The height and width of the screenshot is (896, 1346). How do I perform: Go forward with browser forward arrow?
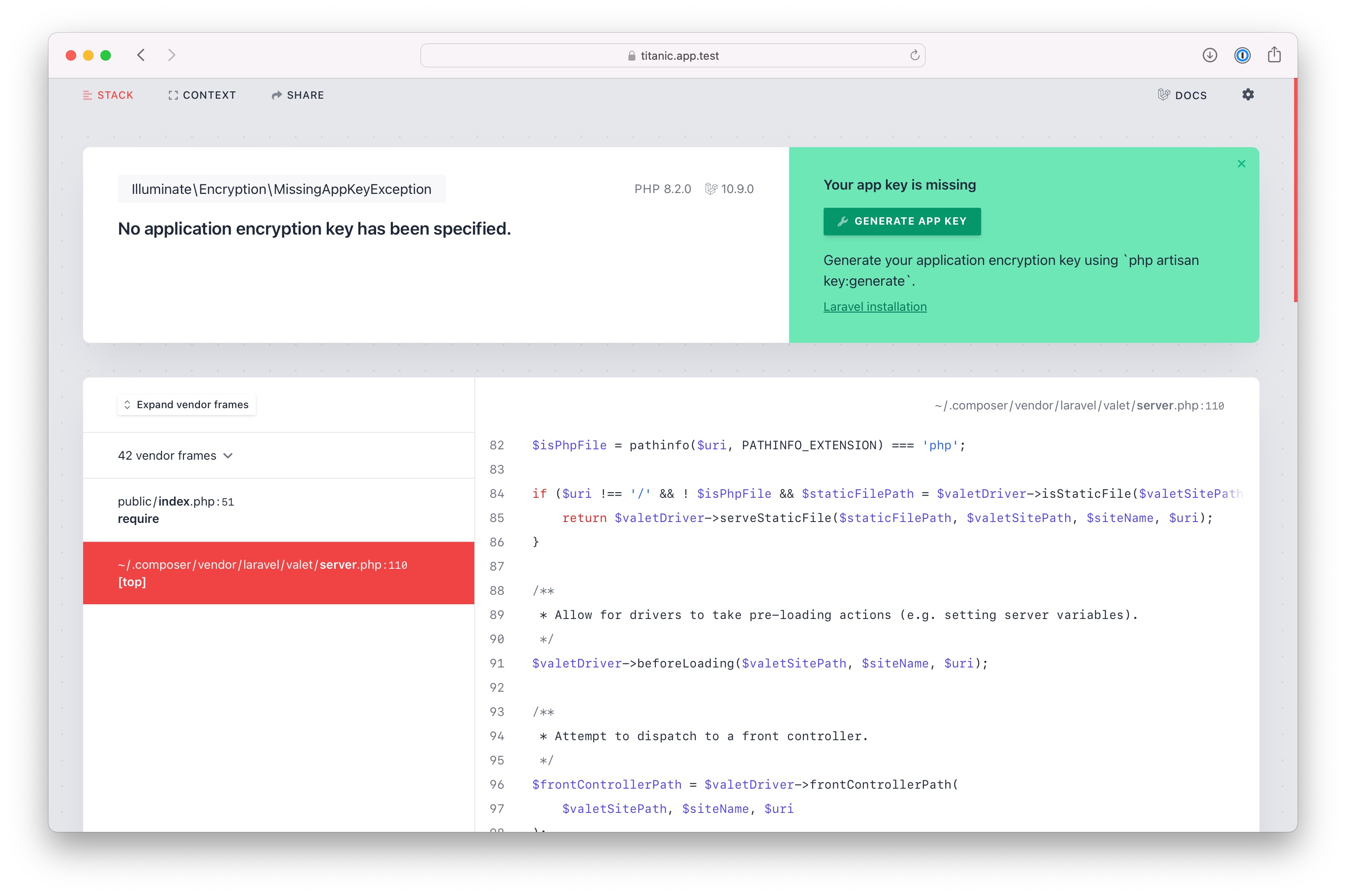(x=171, y=55)
